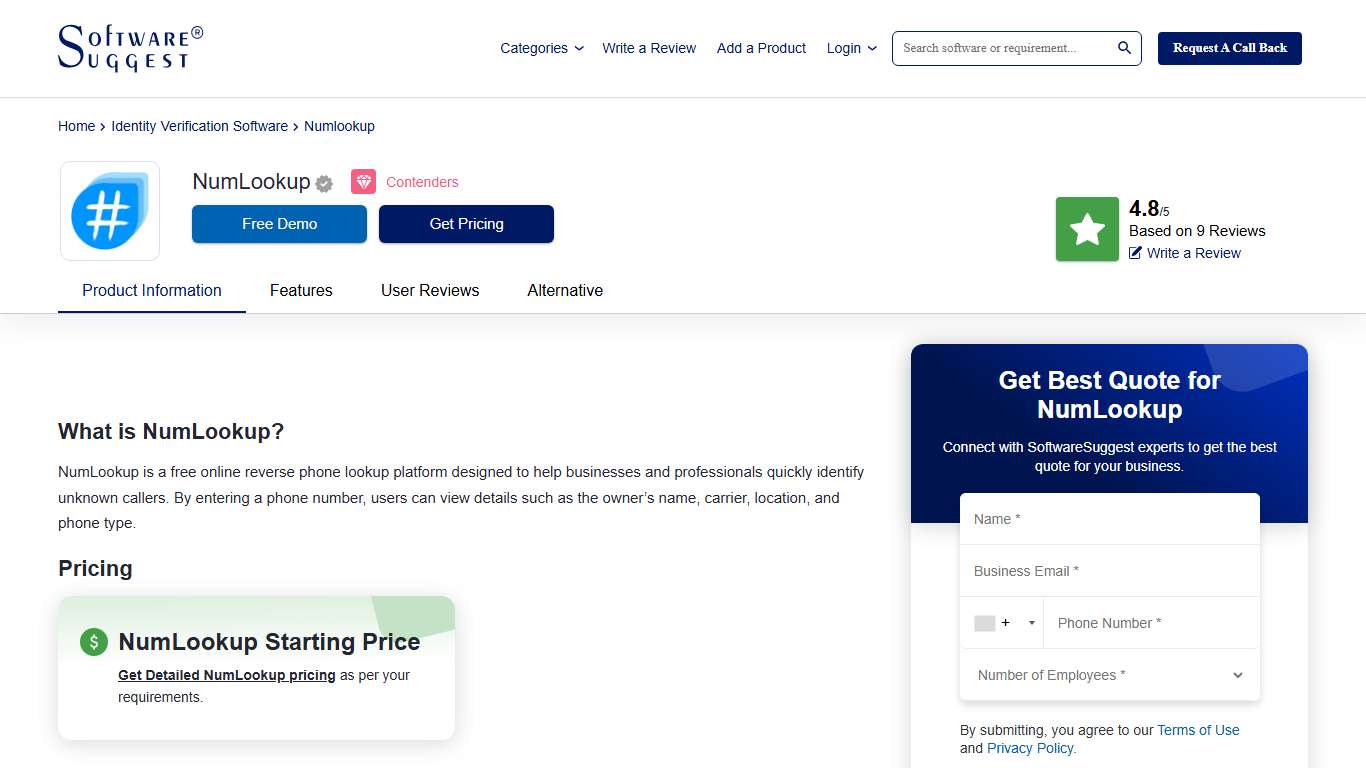Click the Free Demo button

(x=279, y=224)
